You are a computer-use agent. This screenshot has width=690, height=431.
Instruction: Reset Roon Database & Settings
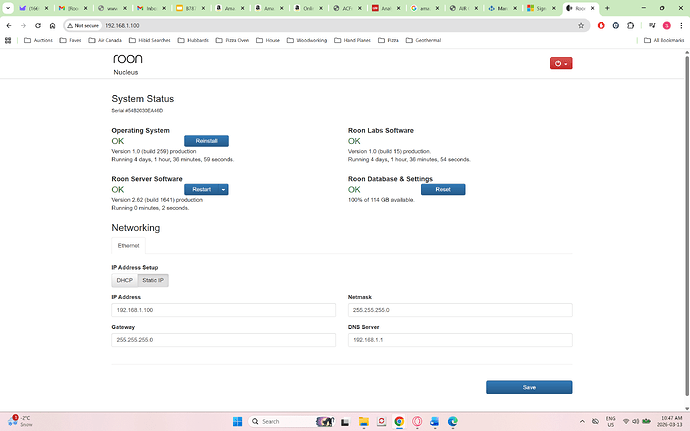pyautogui.click(x=443, y=189)
